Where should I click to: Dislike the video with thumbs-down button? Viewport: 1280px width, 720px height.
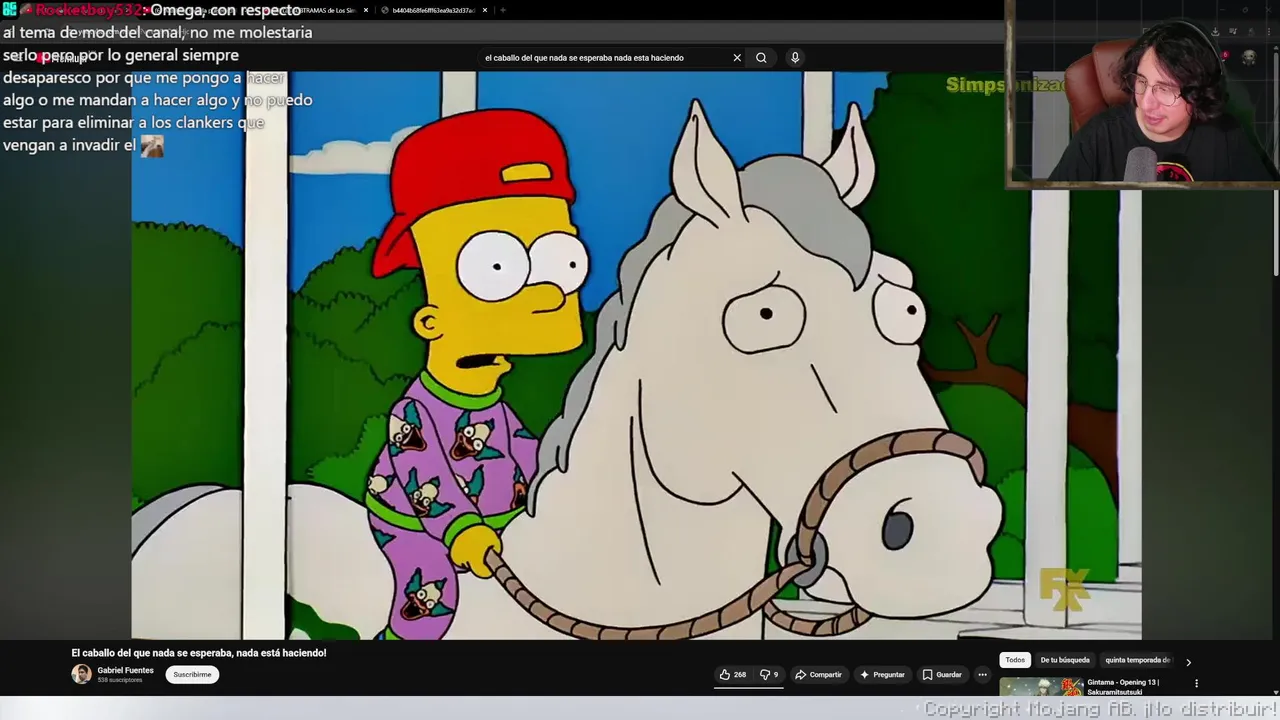[x=769, y=675]
